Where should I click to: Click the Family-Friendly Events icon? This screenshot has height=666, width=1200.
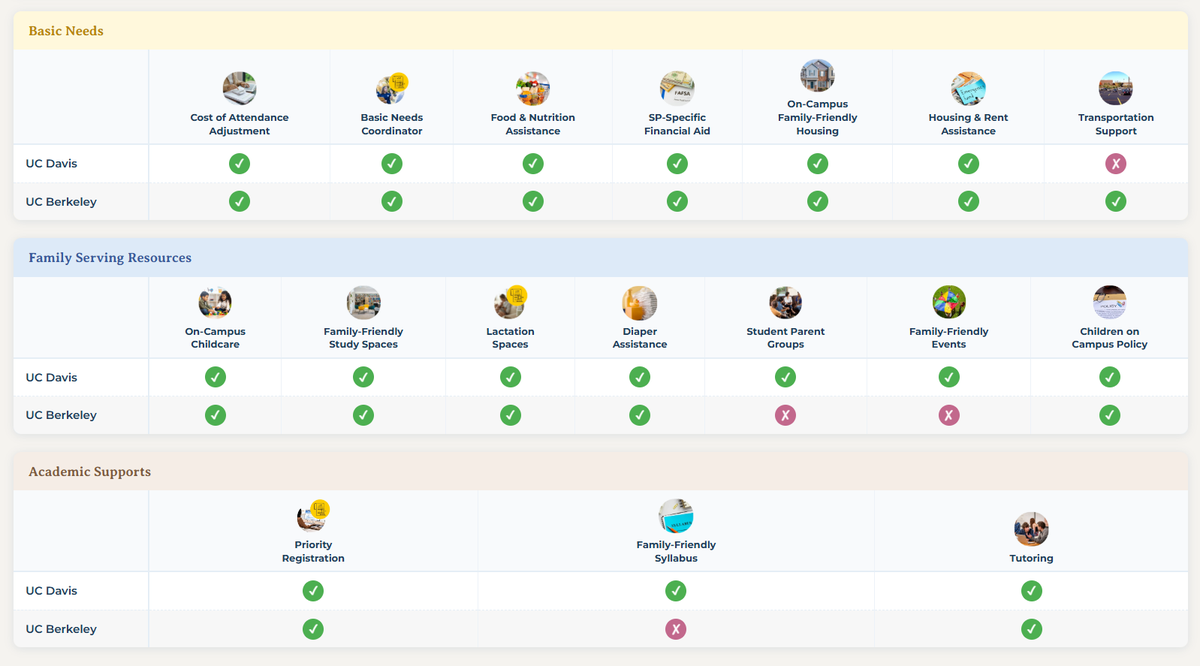point(949,303)
